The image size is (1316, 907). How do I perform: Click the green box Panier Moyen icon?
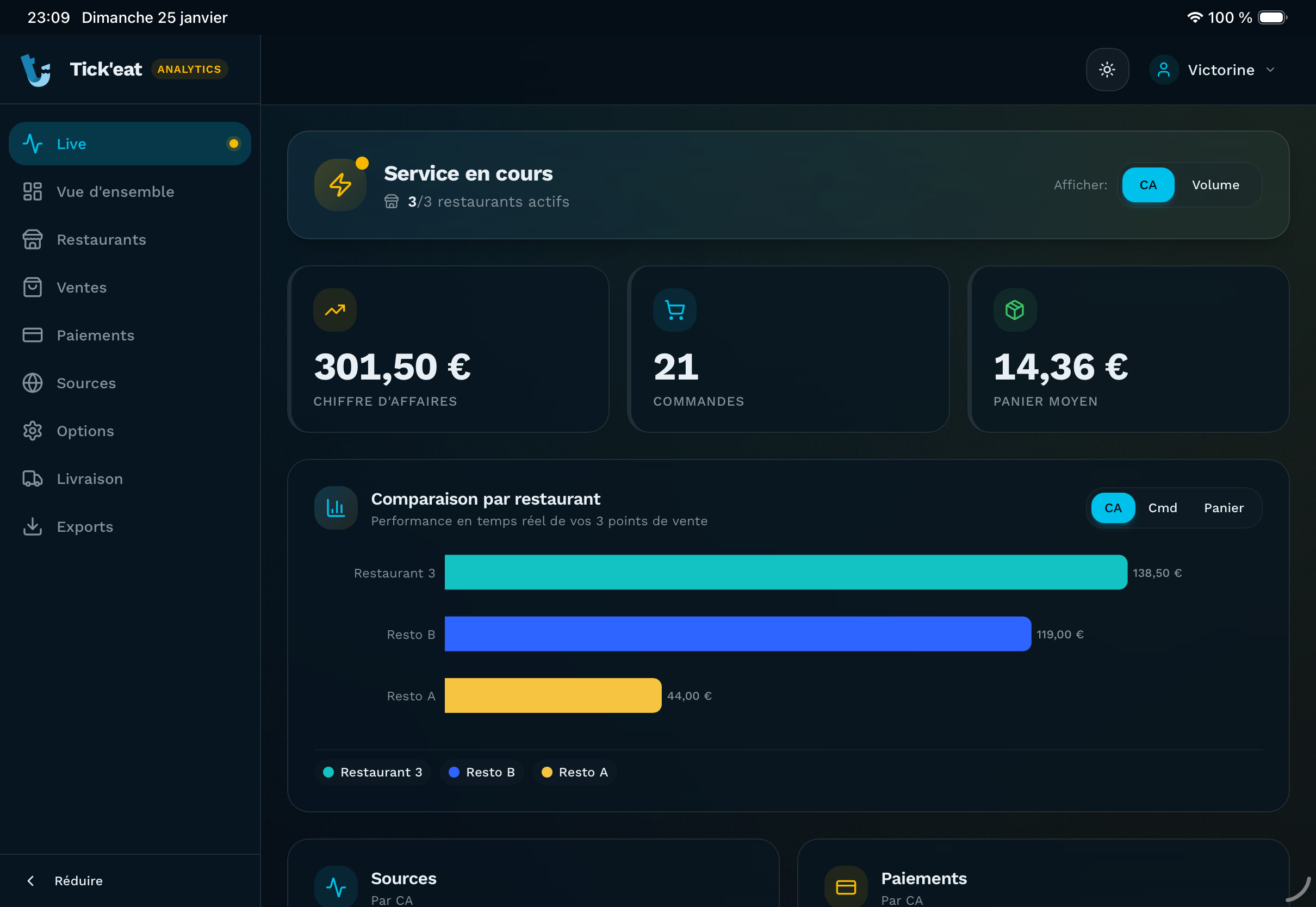coord(1014,310)
